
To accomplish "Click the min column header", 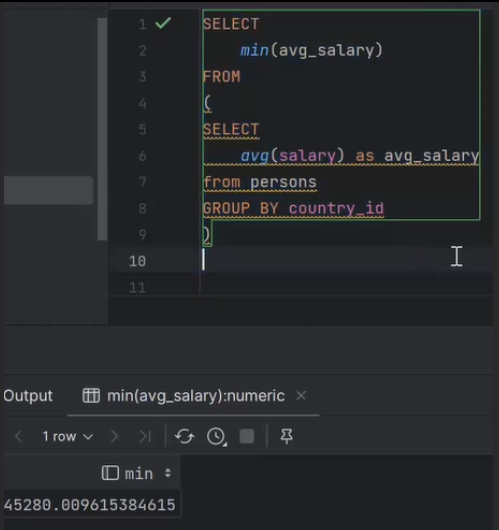I will pyautogui.click(x=139, y=473).
